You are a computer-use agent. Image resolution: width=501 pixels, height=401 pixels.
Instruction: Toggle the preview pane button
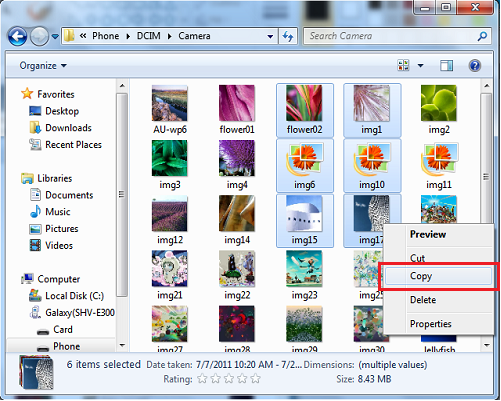pos(446,66)
